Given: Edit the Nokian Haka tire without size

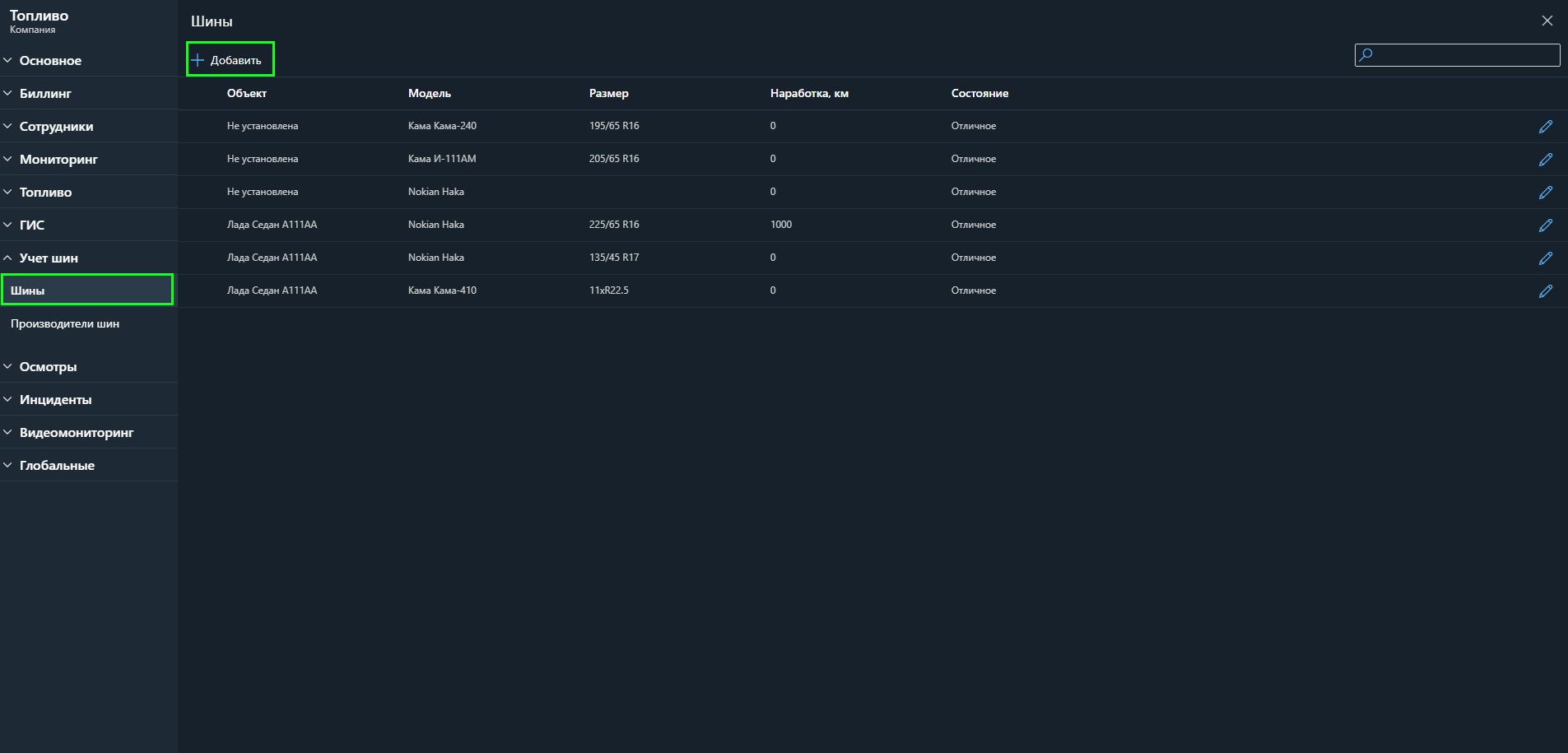Looking at the screenshot, I should [x=1545, y=193].
